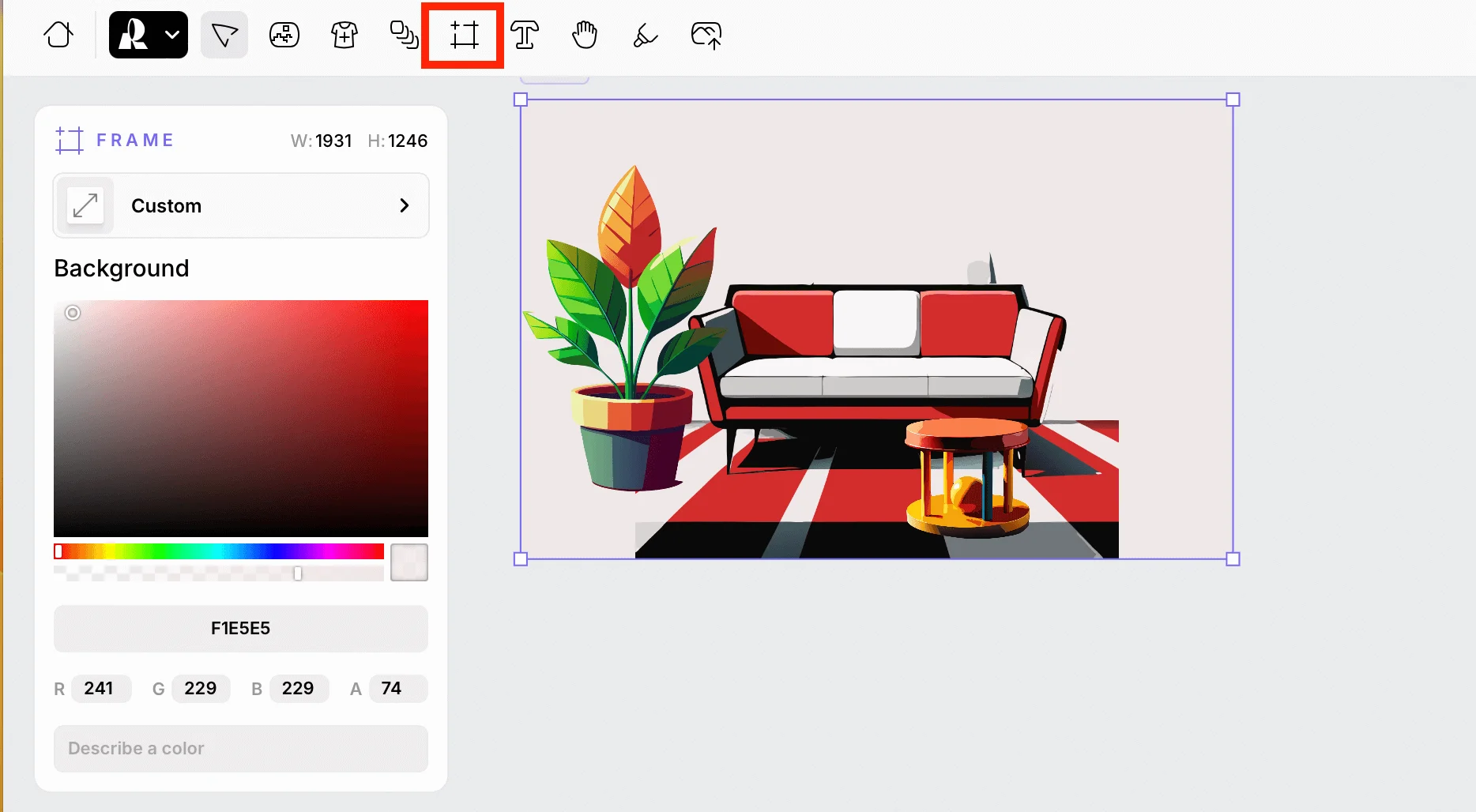This screenshot has width=1476, height=812.
Task: Click the image generation tool icon
Action: (x=284, y=35)
